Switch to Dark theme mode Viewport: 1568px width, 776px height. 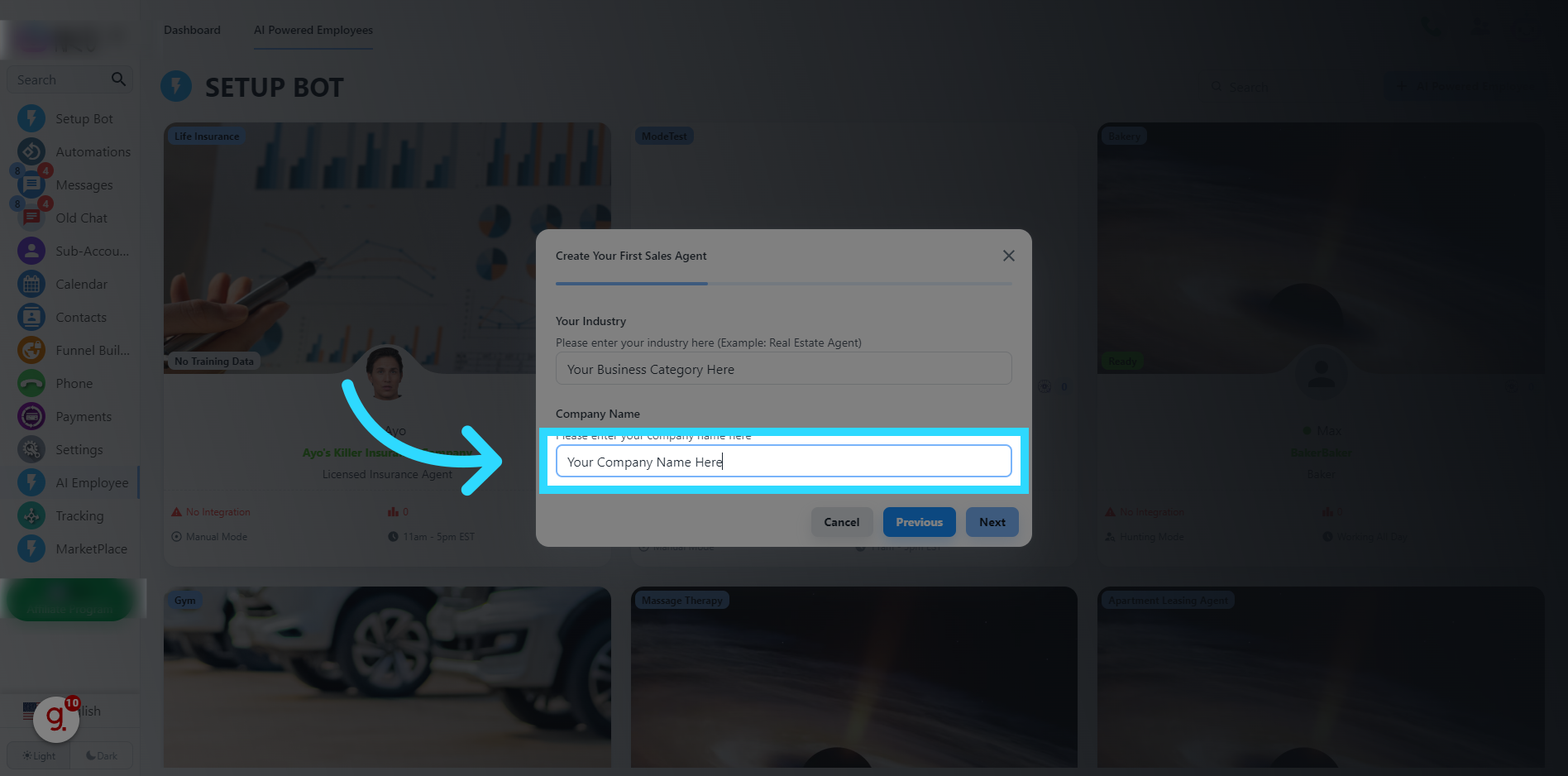click(x=102, y=755)
